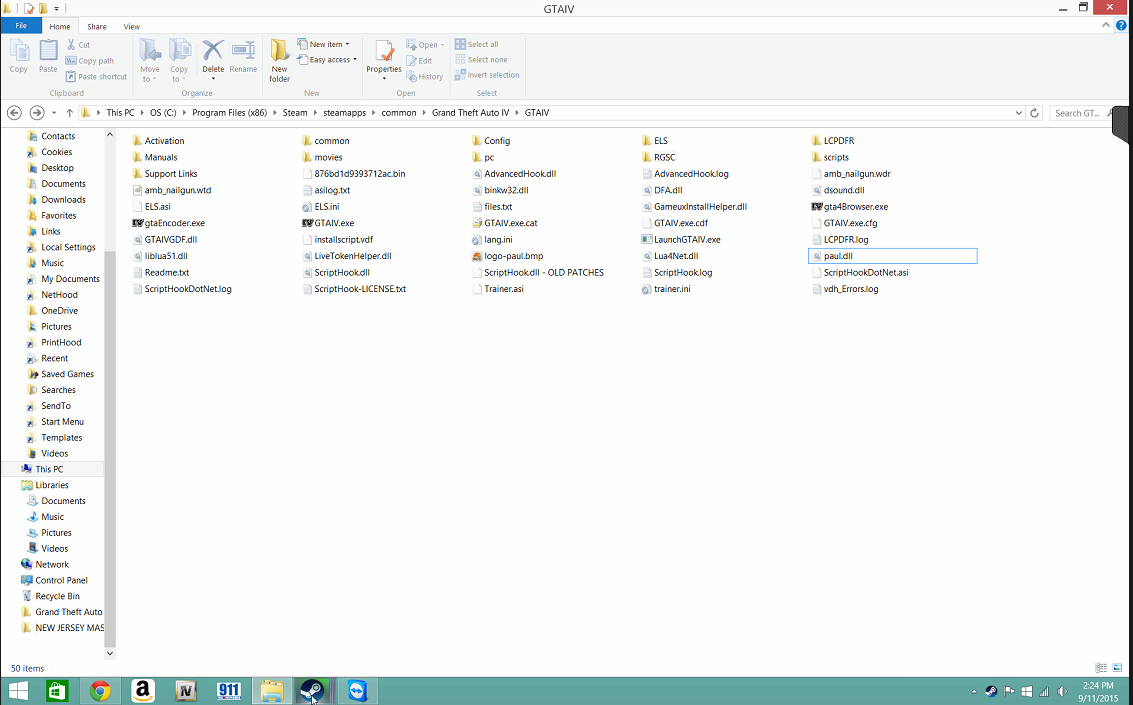Switch to large icons view
Screen dimensions: 1133x705
click(x=1118, y=668)
